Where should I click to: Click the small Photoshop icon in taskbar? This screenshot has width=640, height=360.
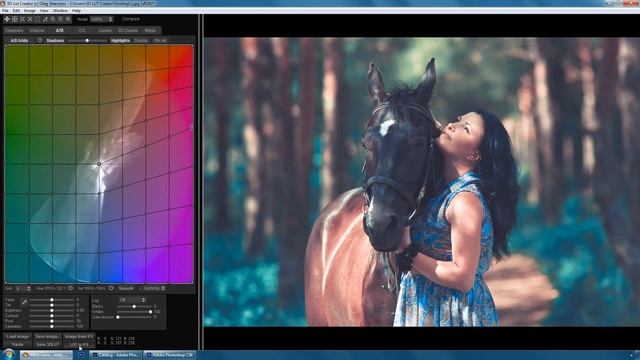81,355
